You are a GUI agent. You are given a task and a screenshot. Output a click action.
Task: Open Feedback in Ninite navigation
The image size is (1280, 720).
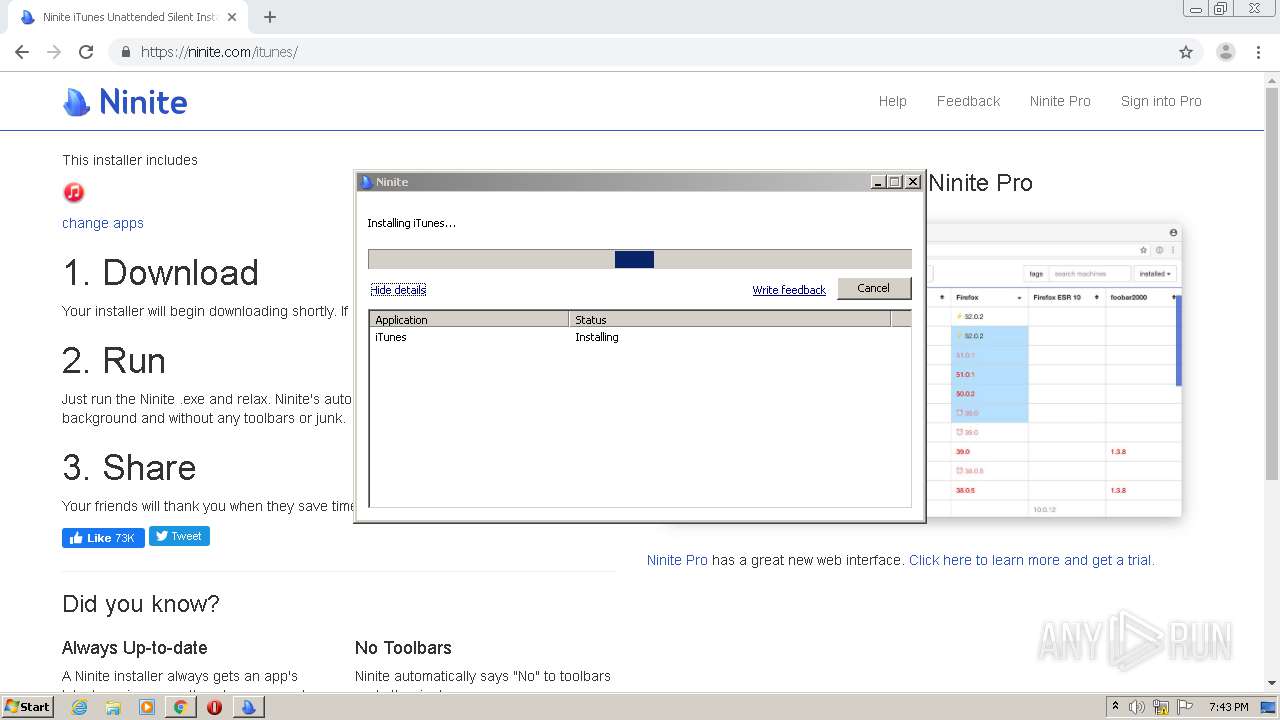click(968, 101)
